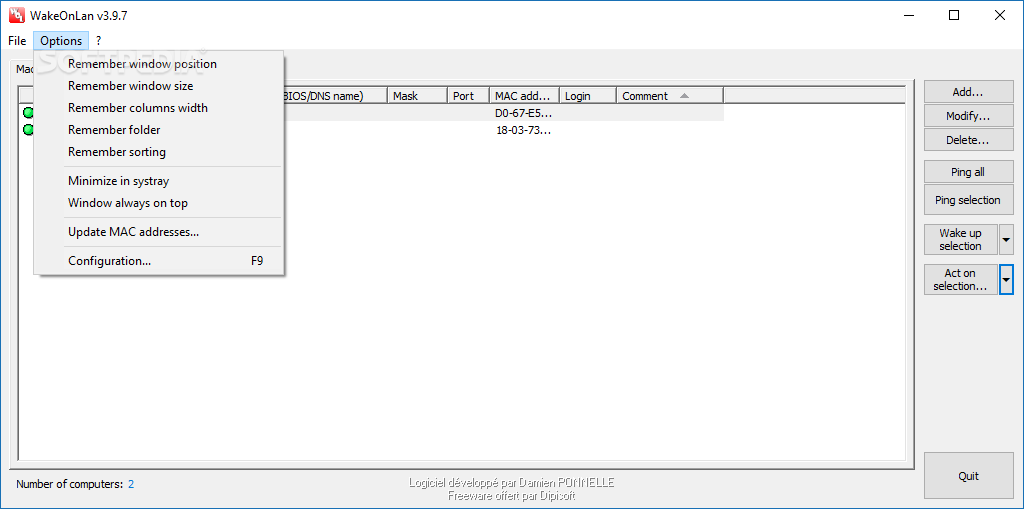Sort by the MAC add... column header

[x=524, y=96]
